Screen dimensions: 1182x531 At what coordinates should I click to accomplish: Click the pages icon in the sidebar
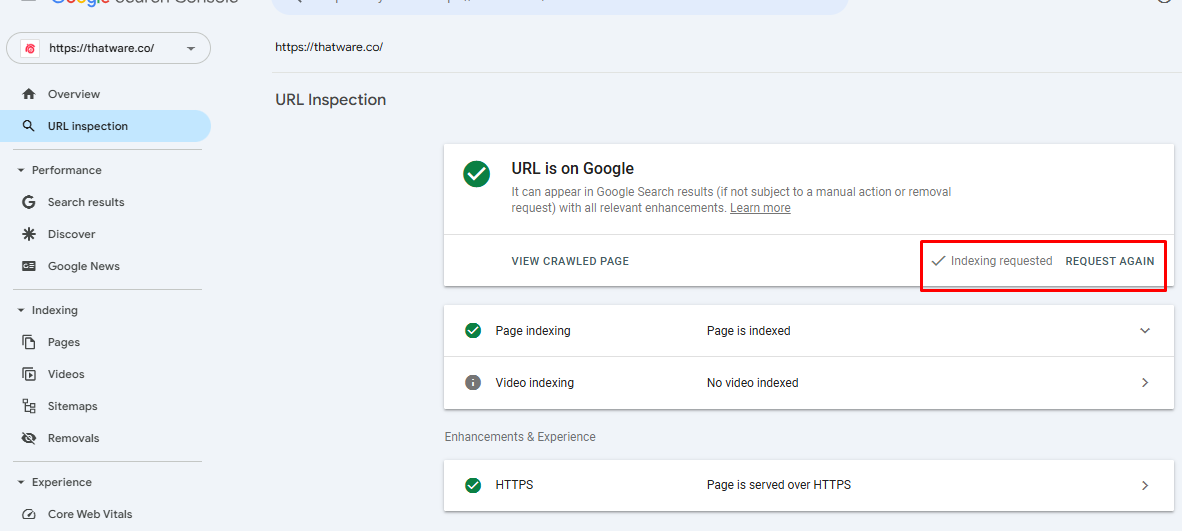tap(29, 342)
